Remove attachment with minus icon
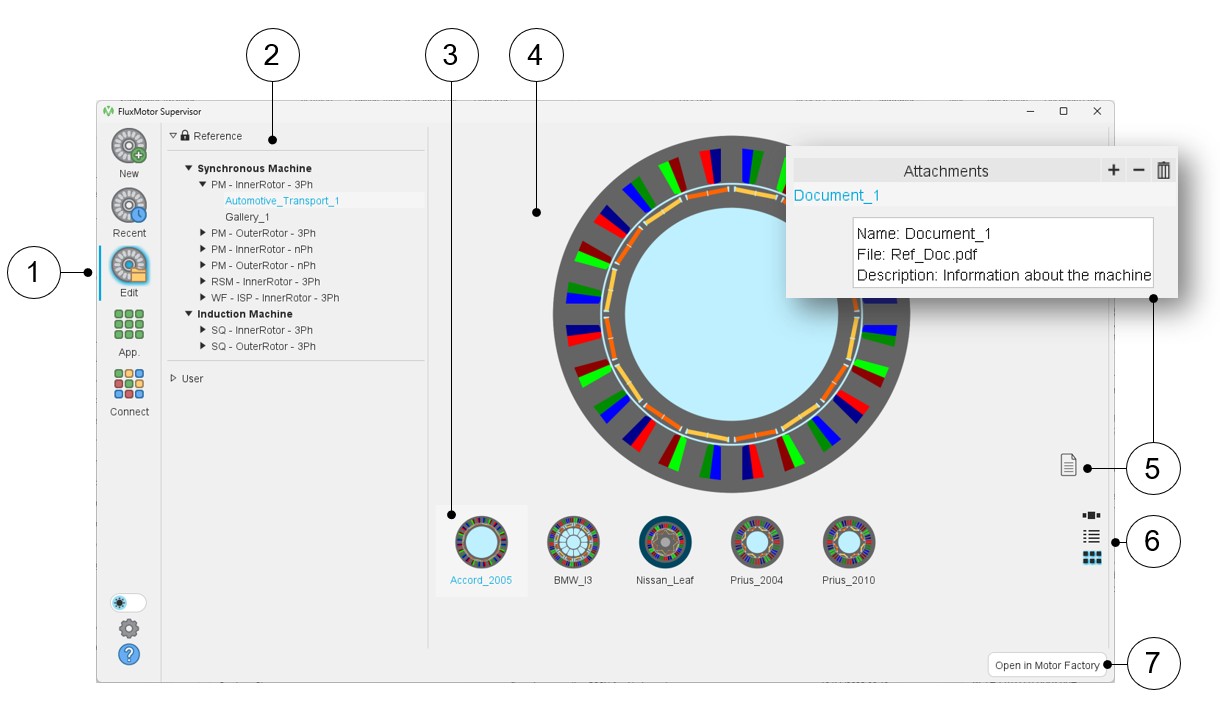Screen dimensions: 1220x708 coord(1138,171)
